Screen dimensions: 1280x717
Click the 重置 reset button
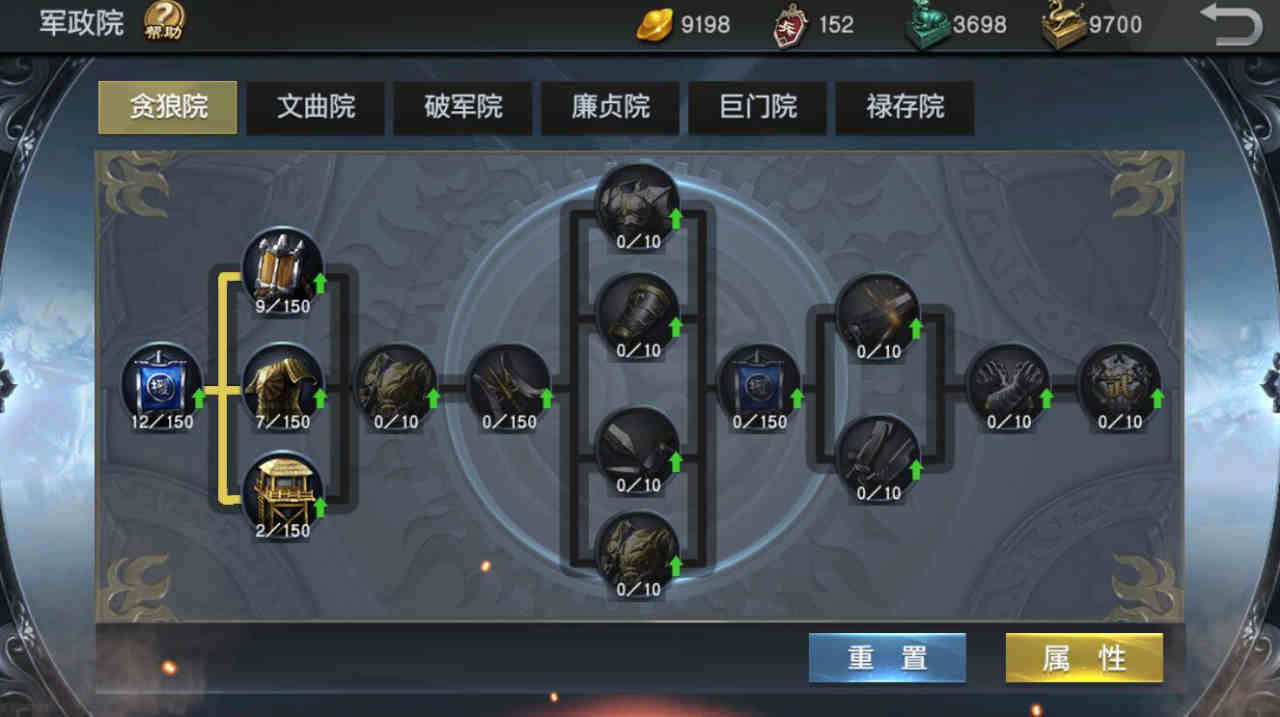[887, 658]
